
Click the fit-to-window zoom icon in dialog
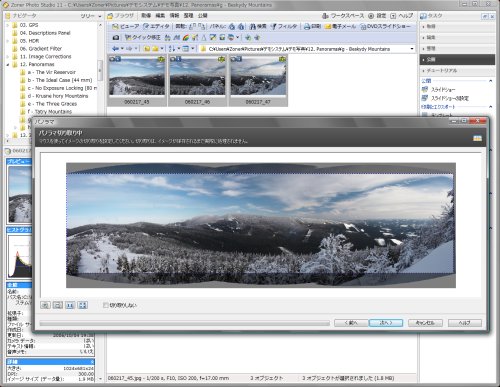83,305
